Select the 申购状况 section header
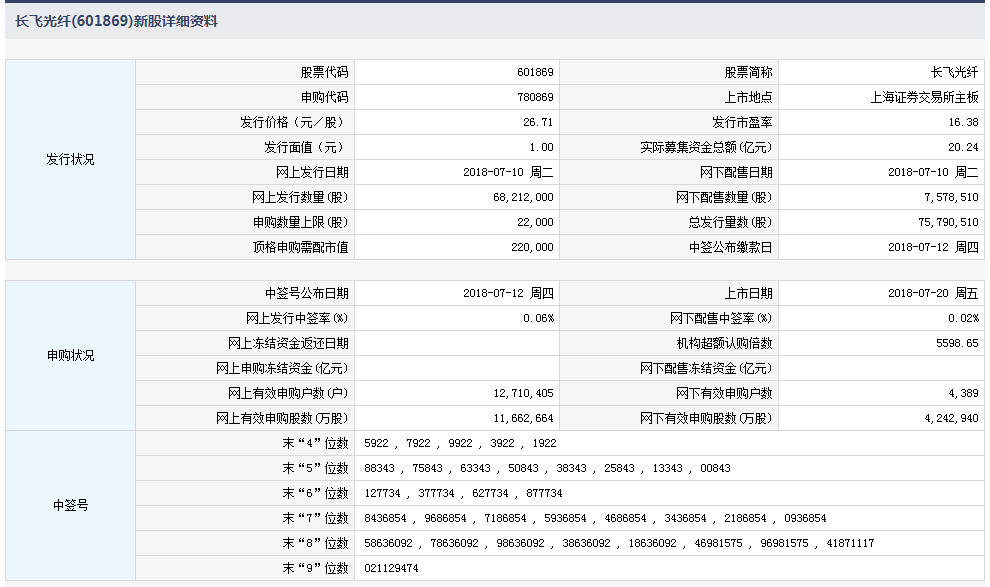The width and height of the screenshot is (990, 587). (68, 355)
